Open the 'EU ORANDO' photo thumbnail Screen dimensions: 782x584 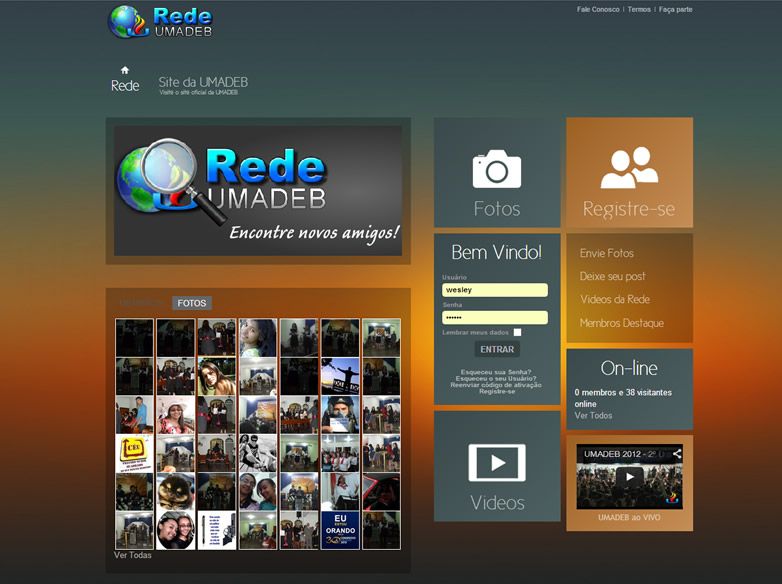coord(340,531)
